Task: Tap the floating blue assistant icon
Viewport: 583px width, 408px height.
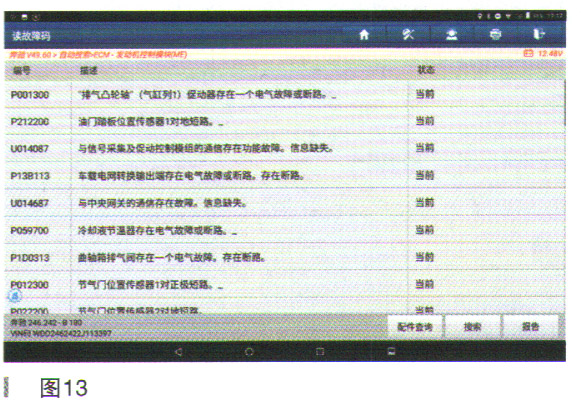Action: (15, 296)
